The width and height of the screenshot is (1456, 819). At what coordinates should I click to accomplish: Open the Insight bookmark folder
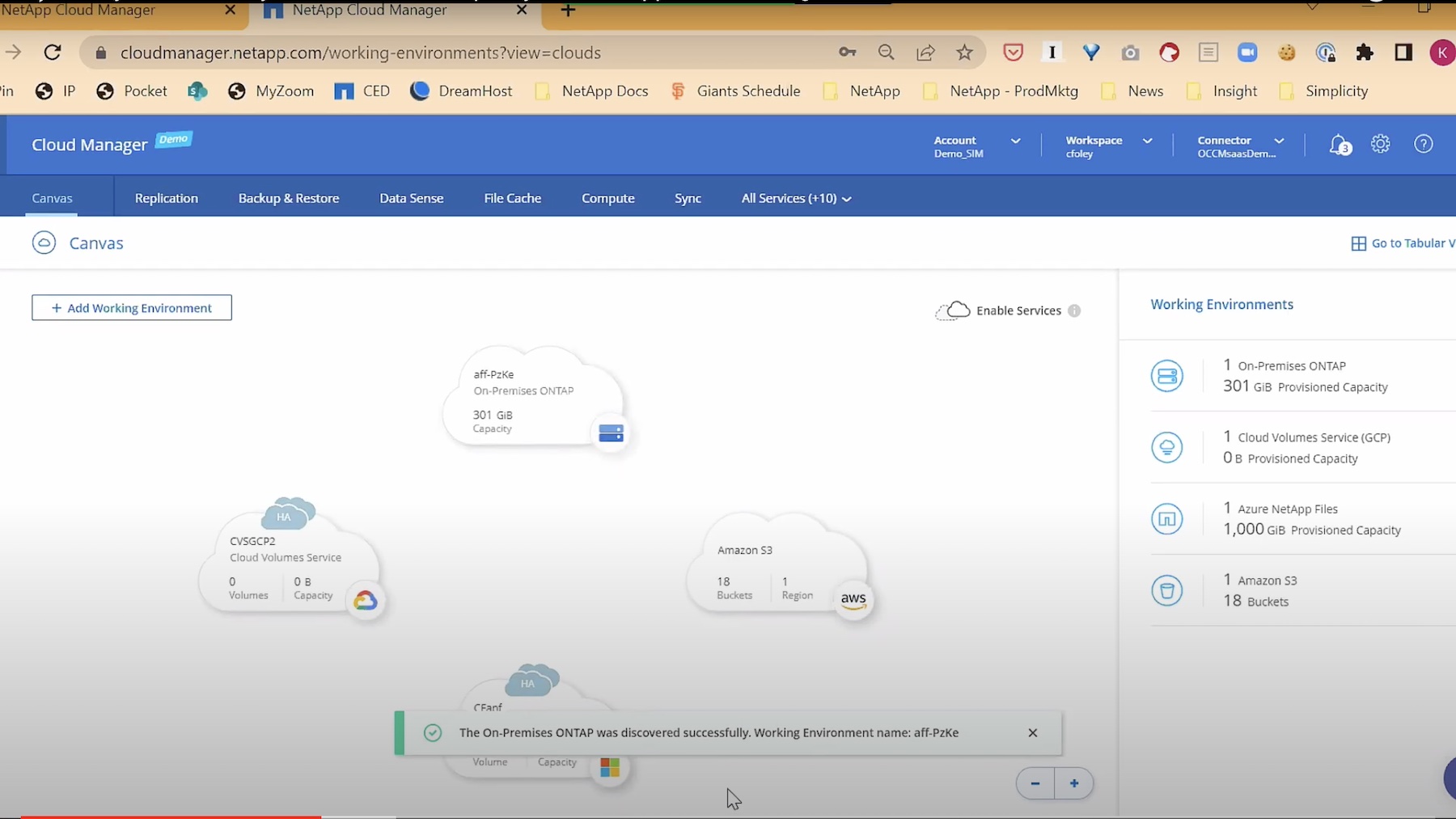1221,91
